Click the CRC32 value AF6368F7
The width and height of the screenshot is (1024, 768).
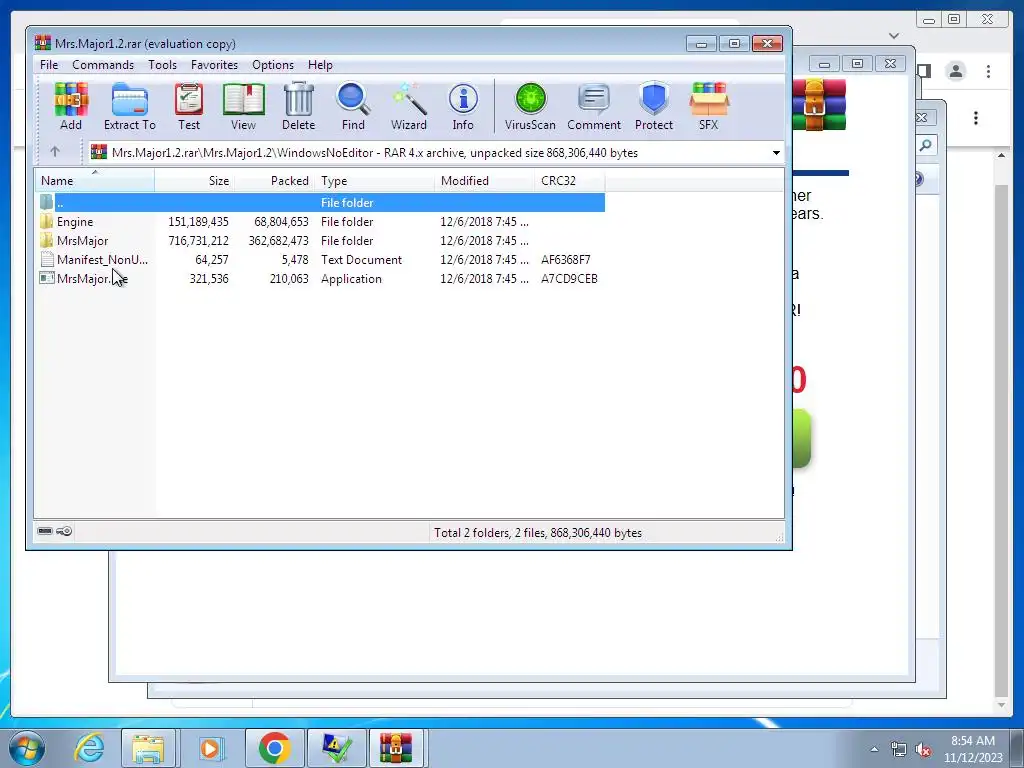coord(566,260)
